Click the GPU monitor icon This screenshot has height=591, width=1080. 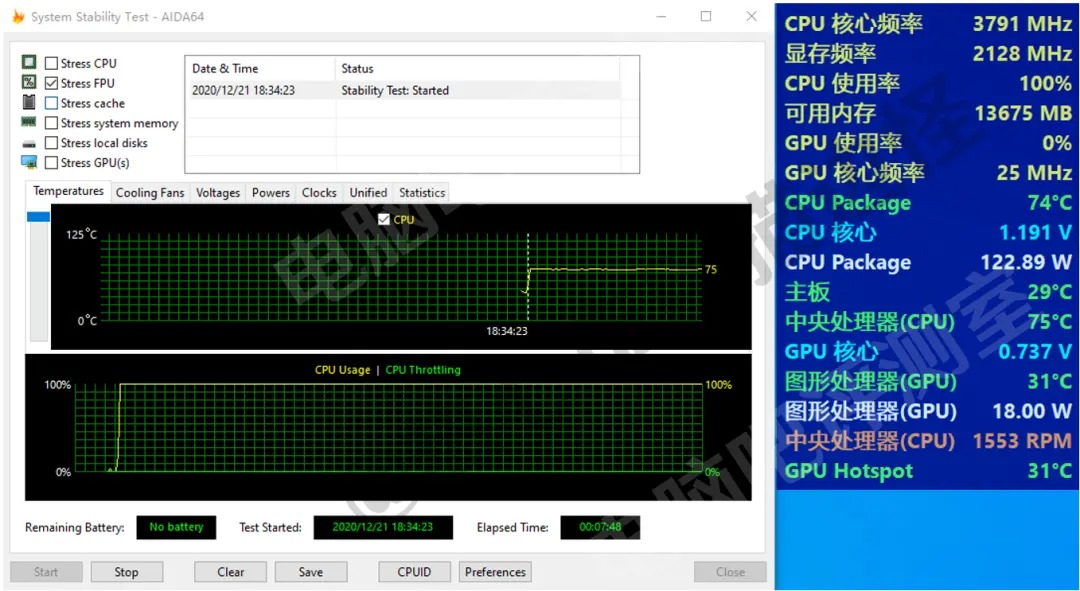29,162
